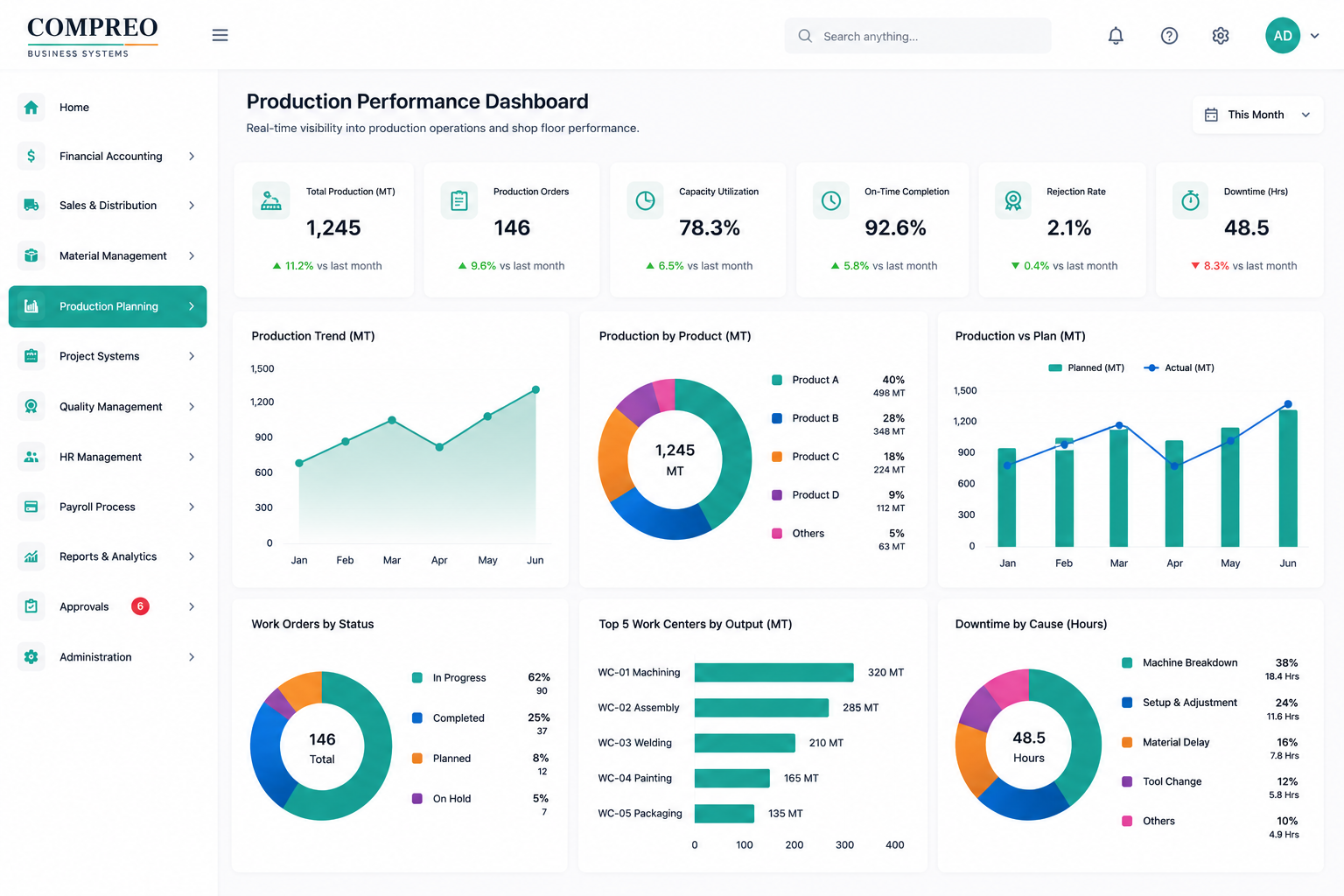1344x896 pixels.
Task: Click the Reports & Analytics icon
Action: [x=31, y=556]
